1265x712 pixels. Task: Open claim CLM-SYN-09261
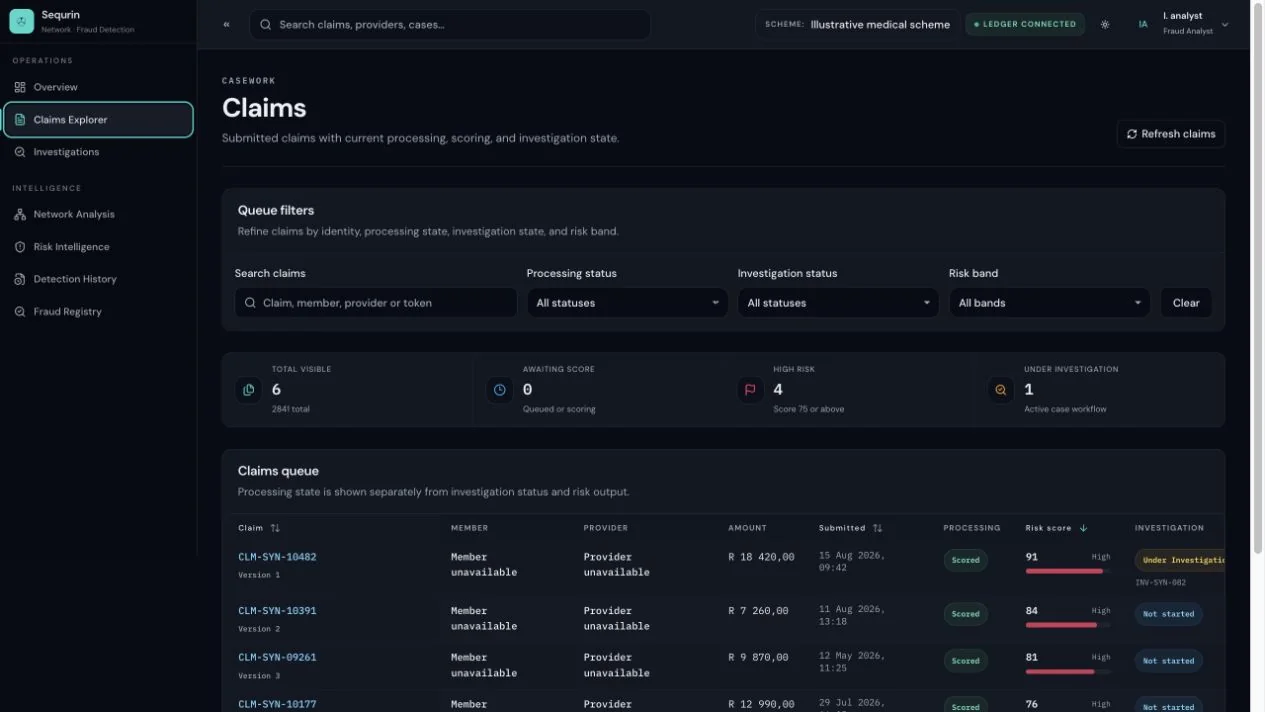(x=277, y=658)
